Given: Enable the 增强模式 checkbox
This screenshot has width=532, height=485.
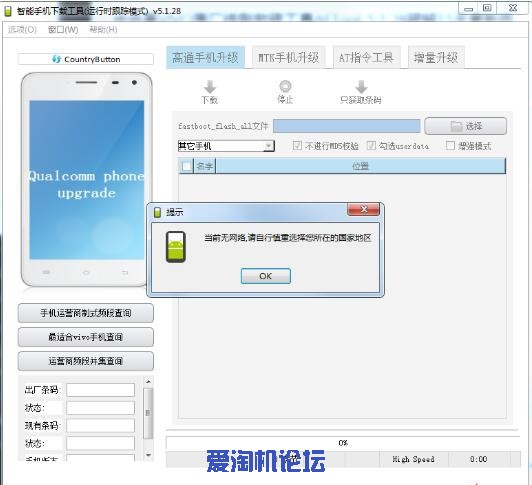Looking at the screenshot, I should coord(450,146).
